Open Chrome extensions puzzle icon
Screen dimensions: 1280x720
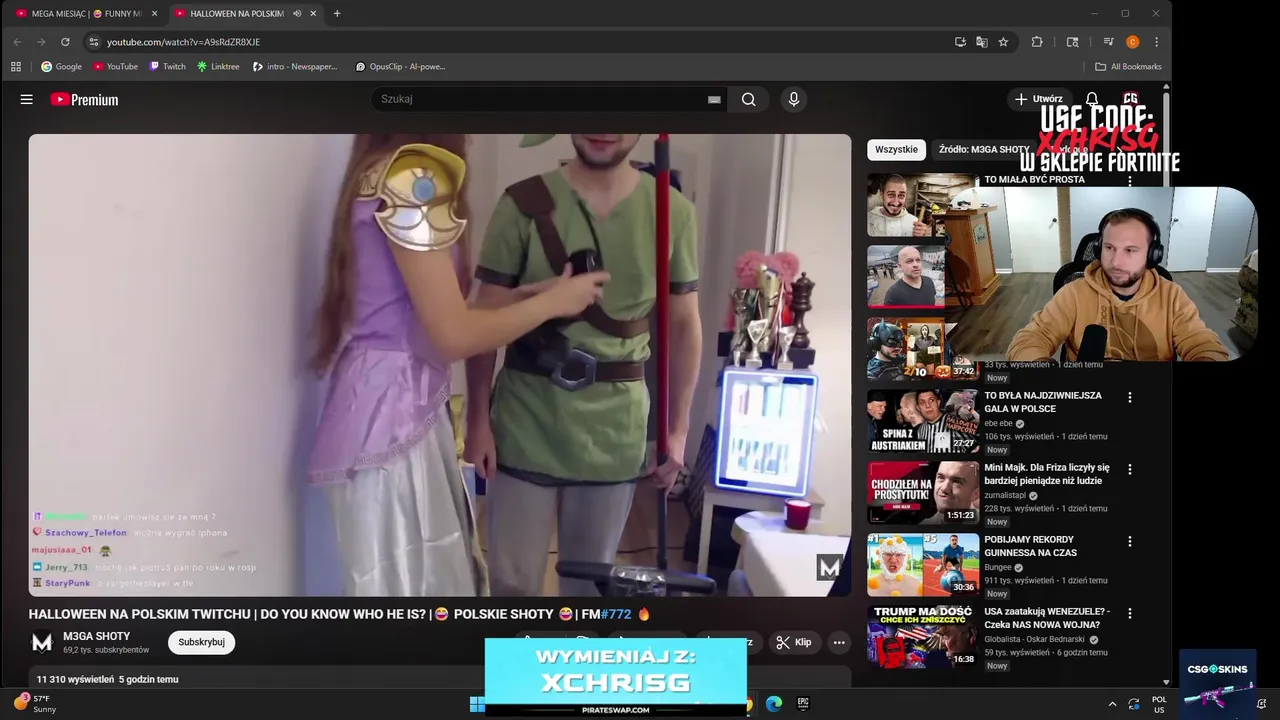click(x=1037, y=42)
